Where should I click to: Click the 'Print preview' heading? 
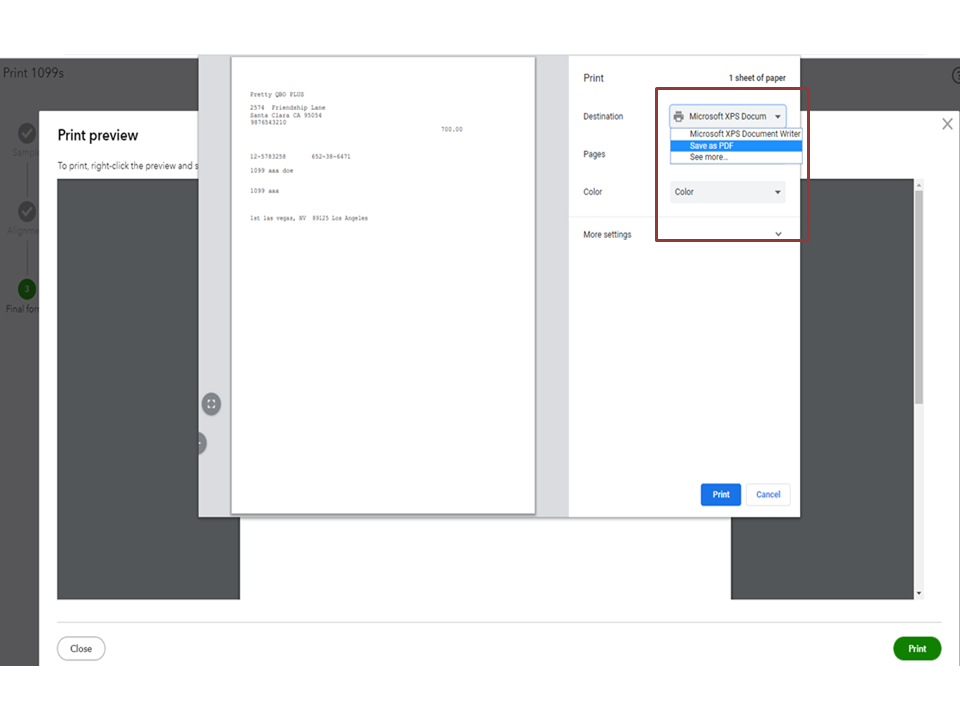click(x=98, y=135)
